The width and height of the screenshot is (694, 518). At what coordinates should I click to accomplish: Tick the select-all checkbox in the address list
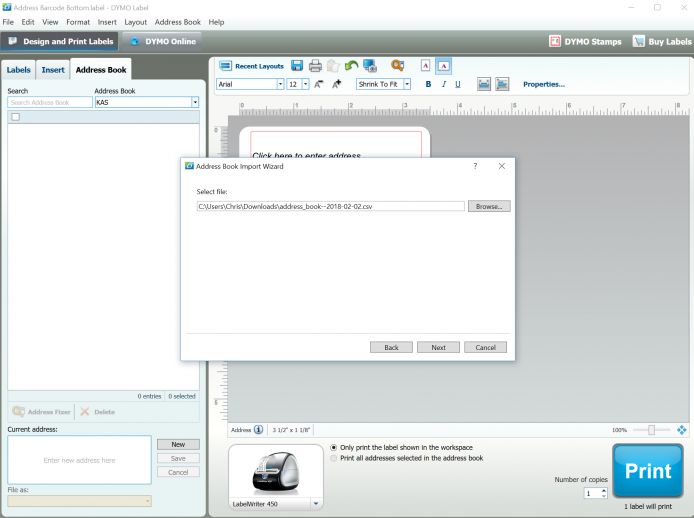coord(15,117)
